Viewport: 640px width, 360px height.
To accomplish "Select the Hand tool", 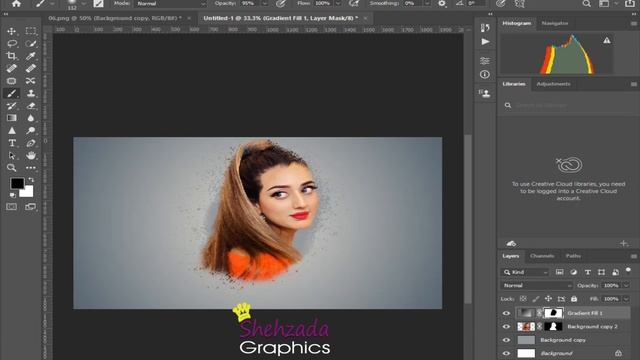I will (31, 156).
